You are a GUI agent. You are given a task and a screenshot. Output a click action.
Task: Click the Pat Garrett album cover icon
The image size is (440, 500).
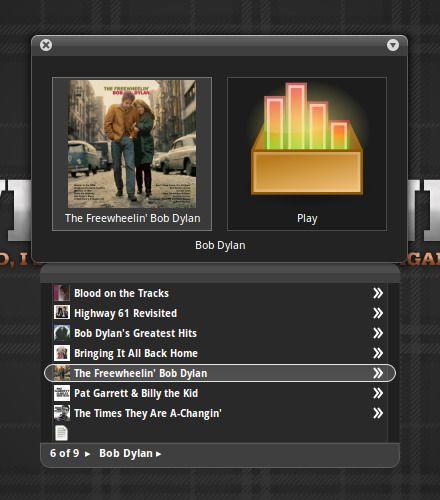(x=62, y=393)
